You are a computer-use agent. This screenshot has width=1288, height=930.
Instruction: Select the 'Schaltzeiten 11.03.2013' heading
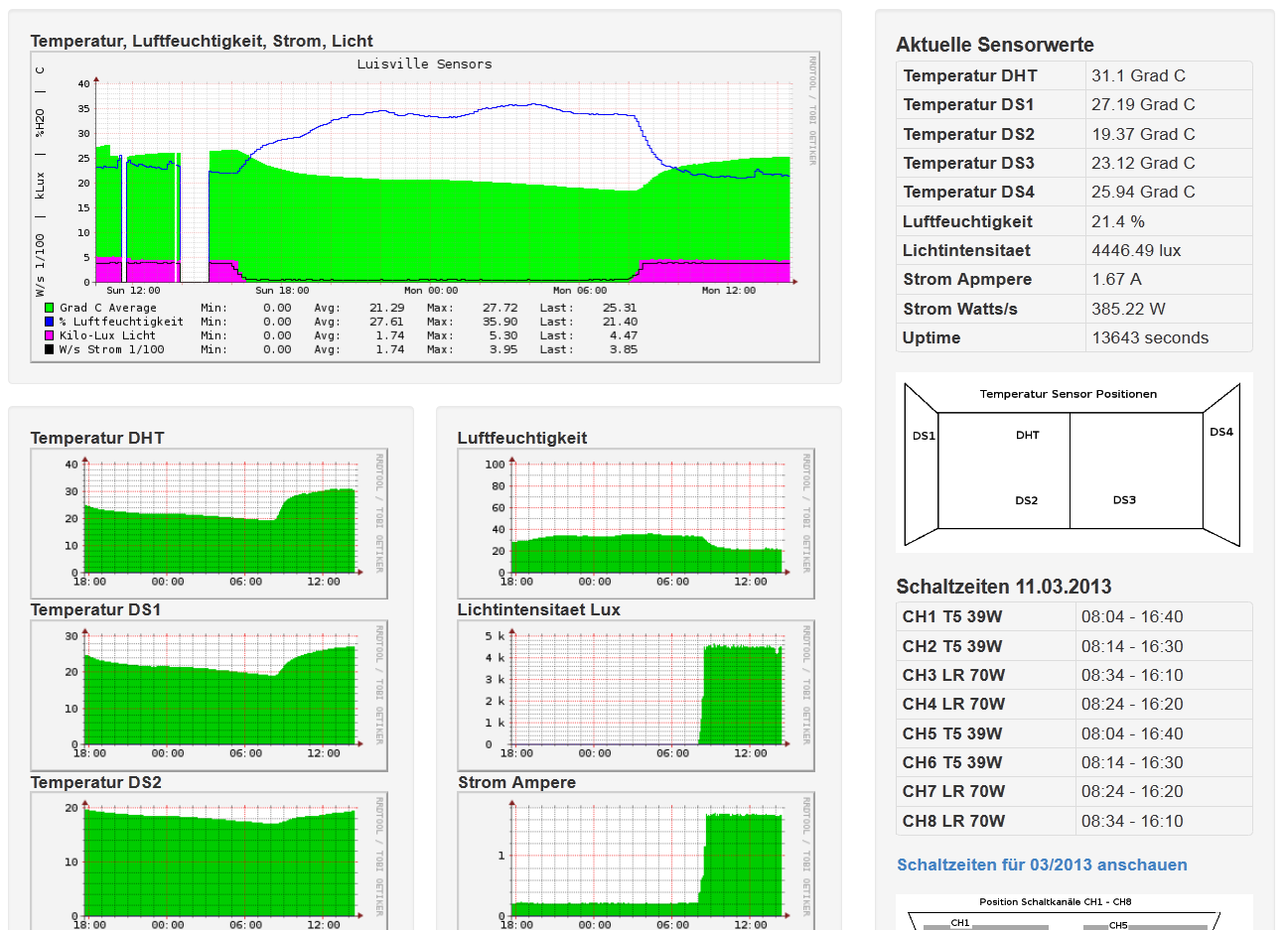[1004, 587]
